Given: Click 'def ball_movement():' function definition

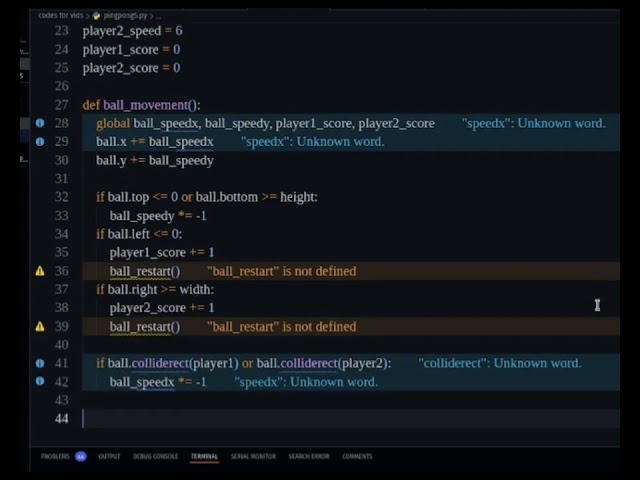Looking at the screenshot, I should (x=142, y=105).
